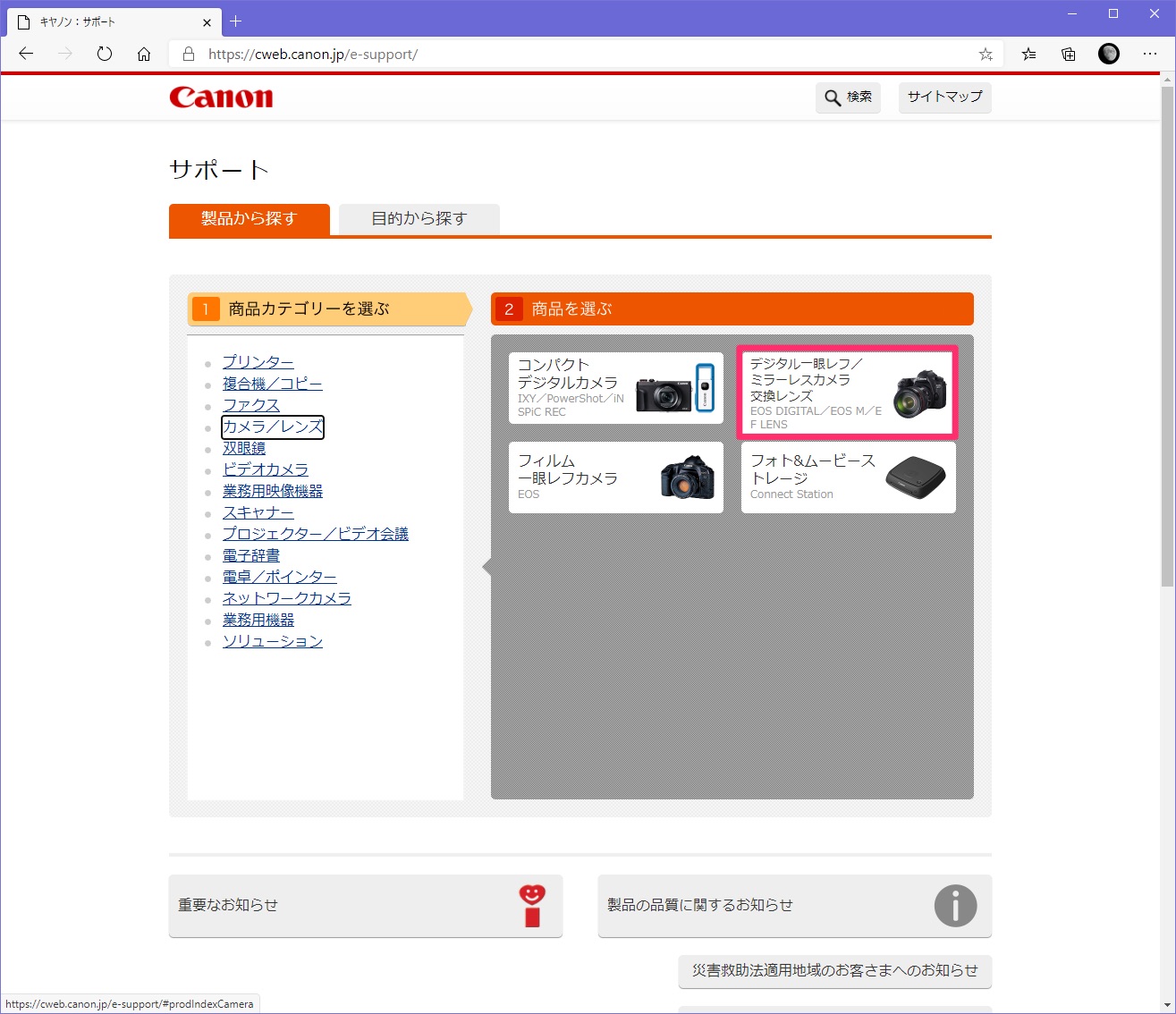Go to browser home page icon

tap(144, 54)
